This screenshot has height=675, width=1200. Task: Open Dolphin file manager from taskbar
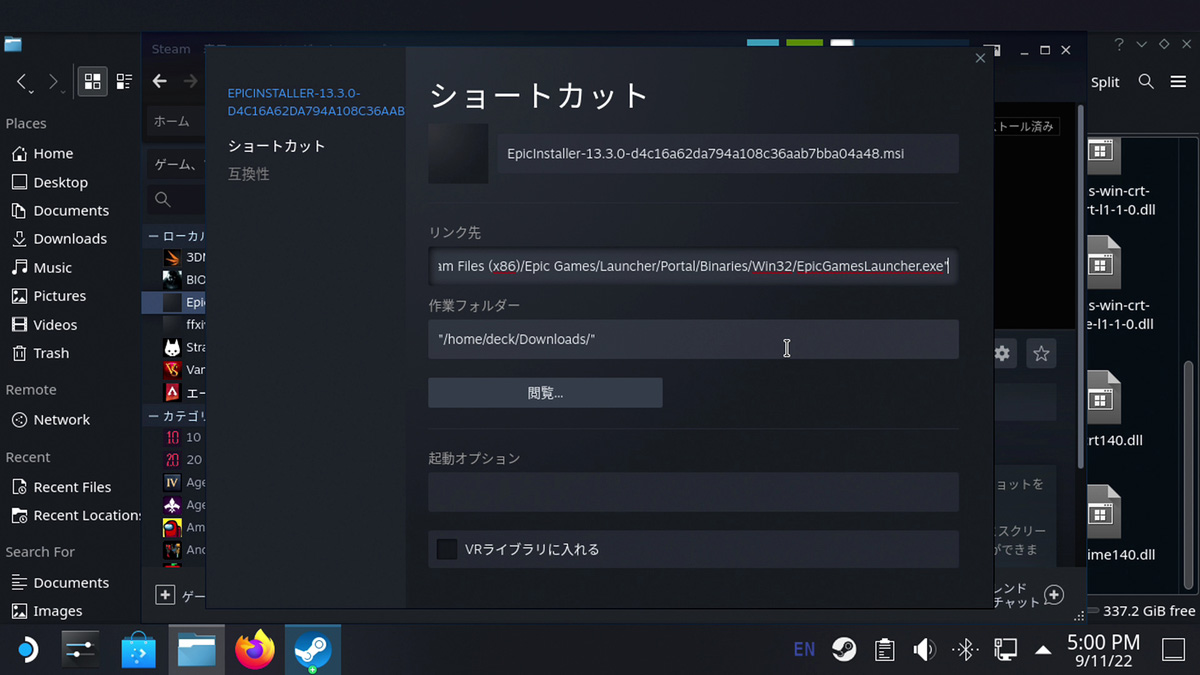pyautogui.click(x=196, y=650)
